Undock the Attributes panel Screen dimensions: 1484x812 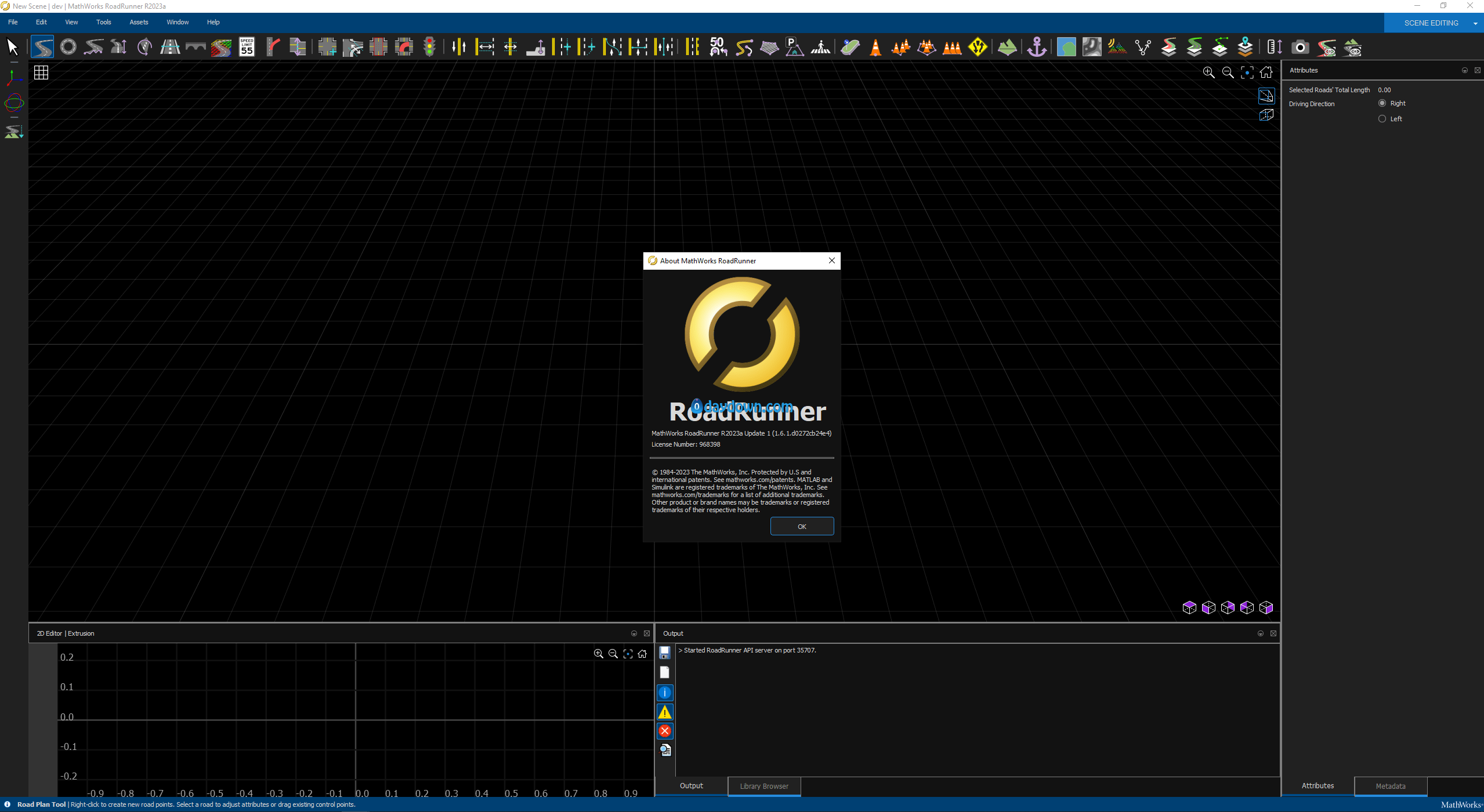point(1478,70)
